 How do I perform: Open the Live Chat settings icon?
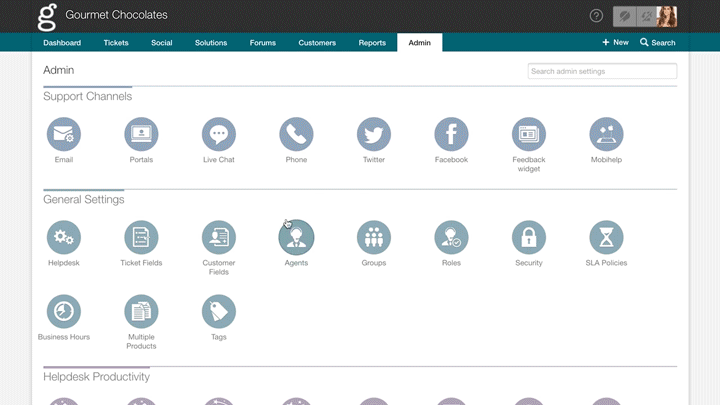(219, 134)
